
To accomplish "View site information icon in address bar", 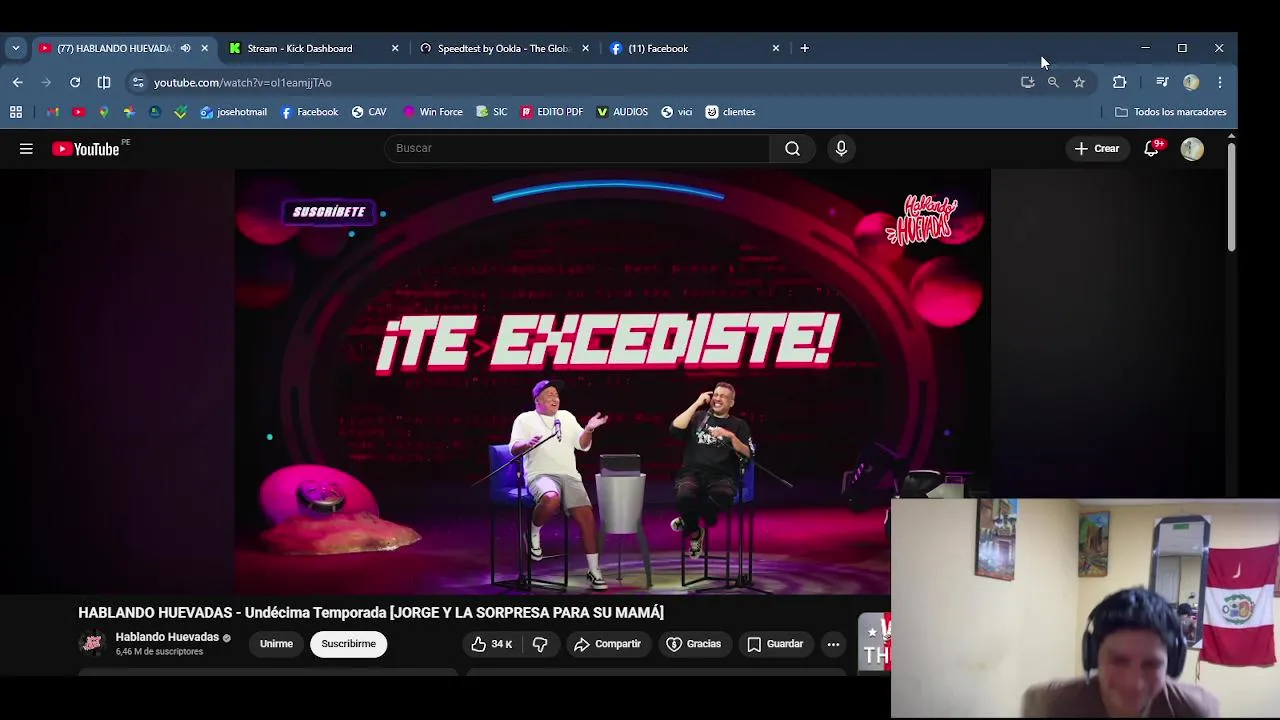I will 138,82.
